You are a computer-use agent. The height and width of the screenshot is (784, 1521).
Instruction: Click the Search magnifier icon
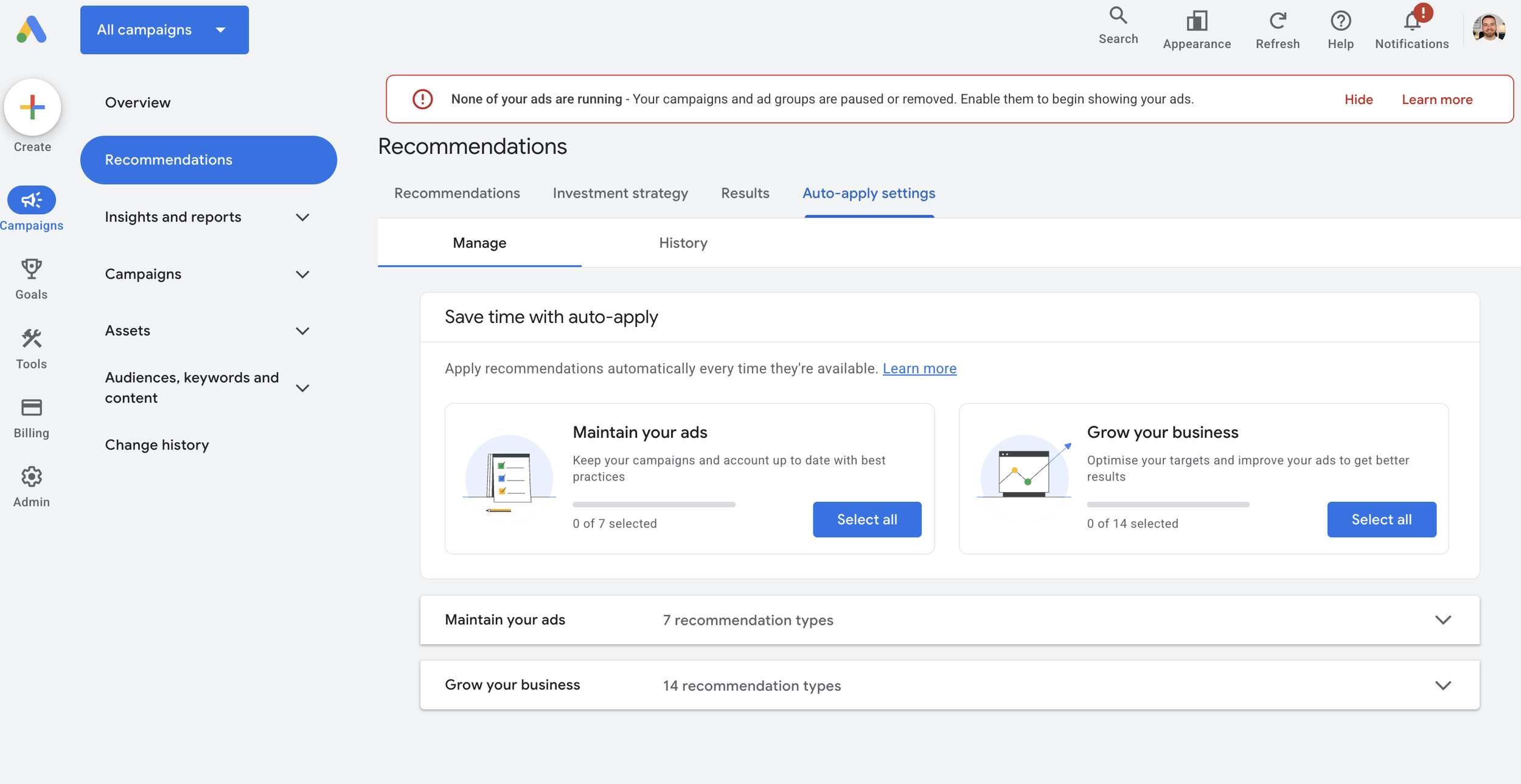pyautogui.click(x=1118, y=16)
